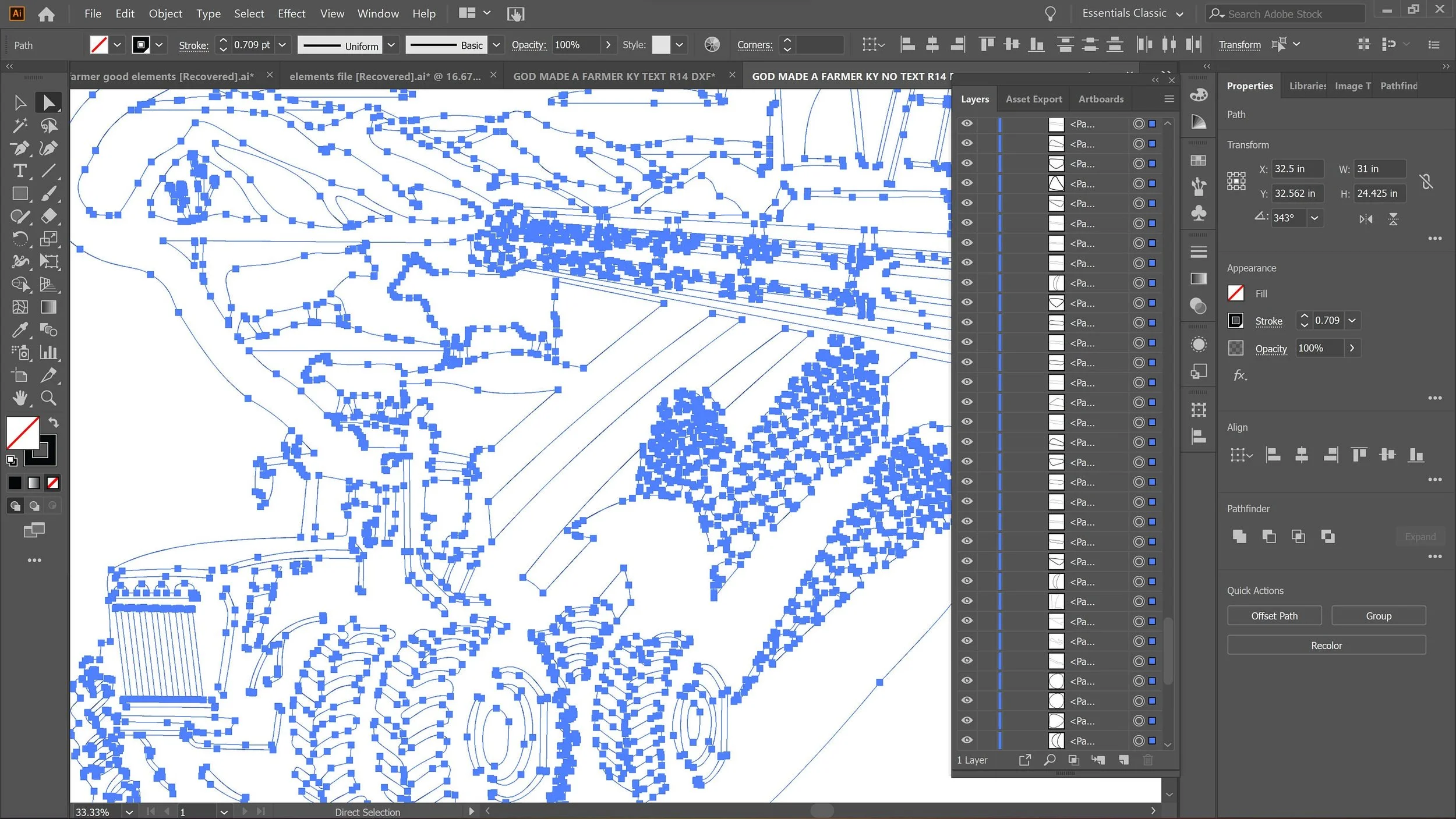Select the Type tool
Image resolution: width=1456 pixels, height=819 pixels.
pyautogui.click(x=20, y=171)
